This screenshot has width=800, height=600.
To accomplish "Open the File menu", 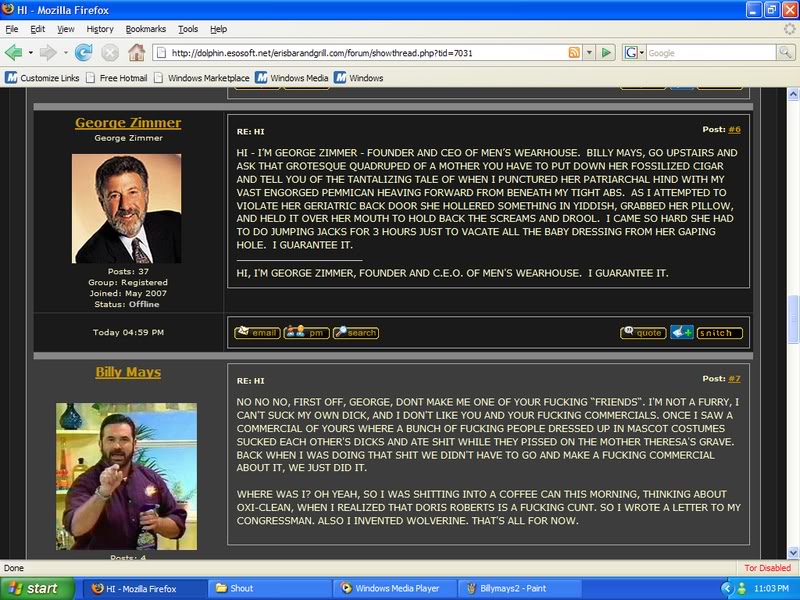I will point(12,29).
